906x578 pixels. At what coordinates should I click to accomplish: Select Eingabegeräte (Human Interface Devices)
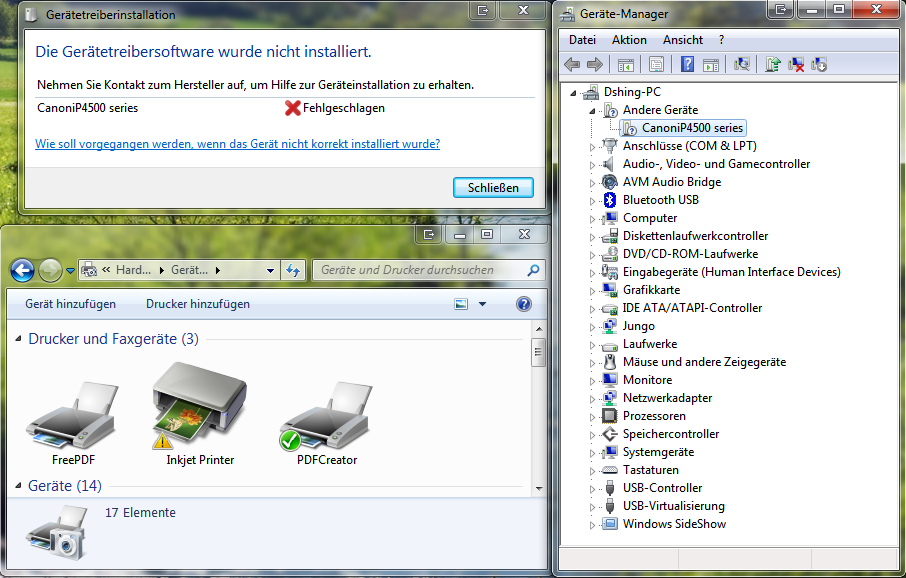(x=732, y=272)
